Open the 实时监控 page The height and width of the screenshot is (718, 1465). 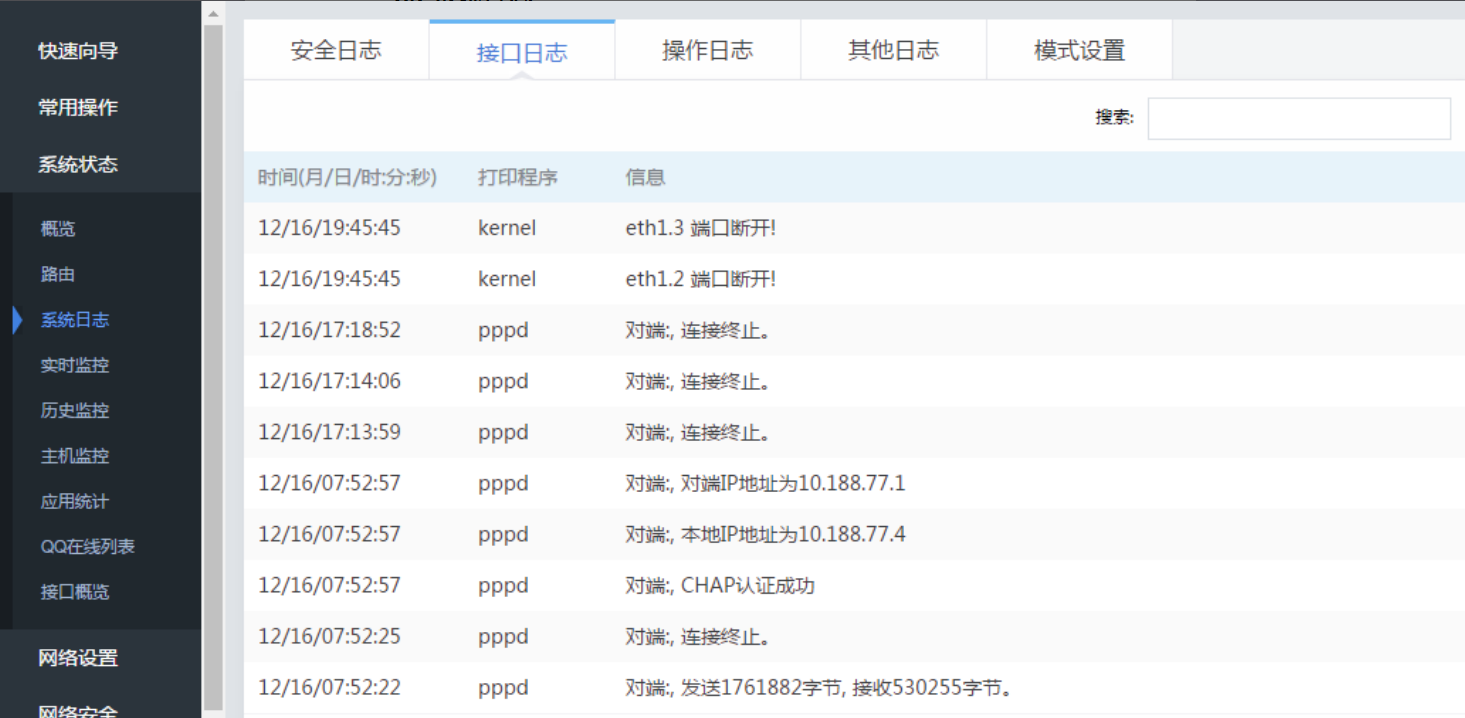coord(75,365)
